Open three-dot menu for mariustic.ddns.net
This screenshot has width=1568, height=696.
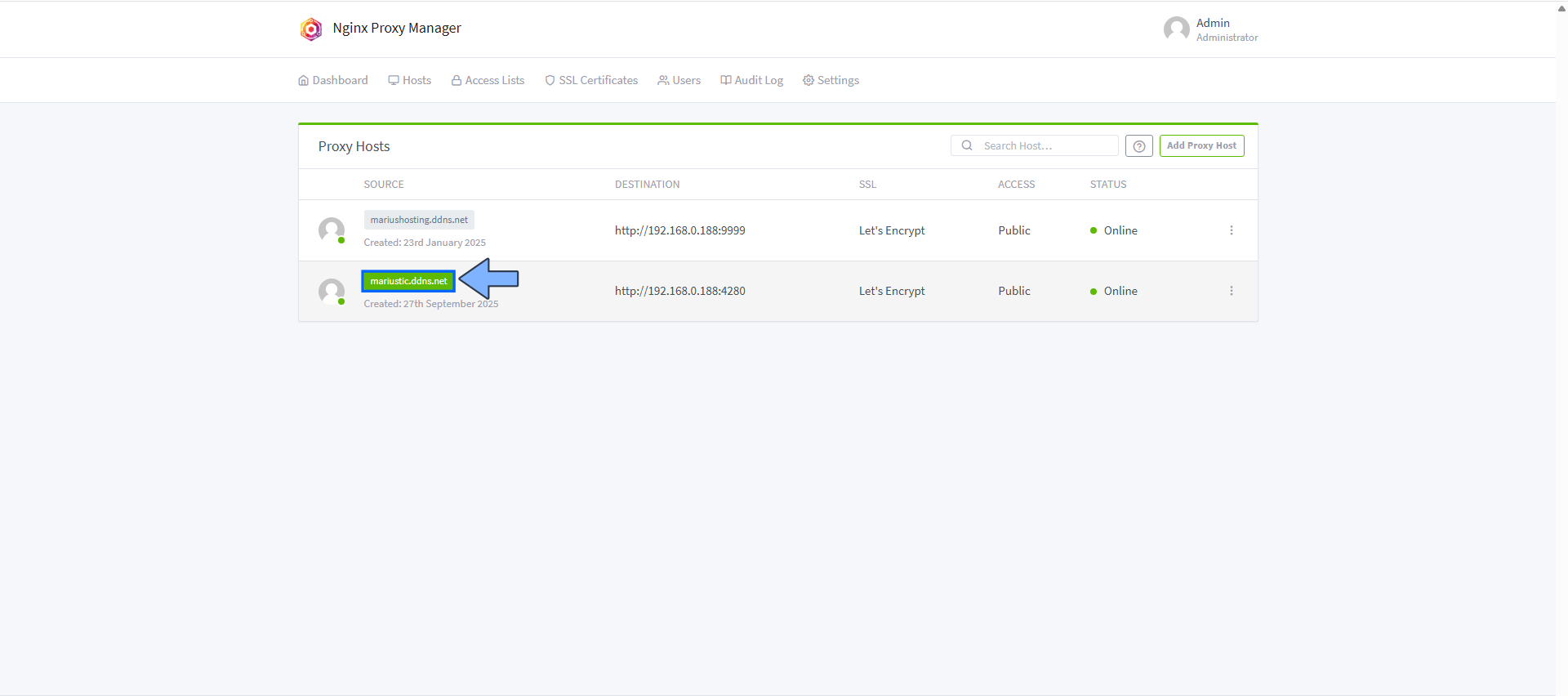pyautogui.click(x=1231, y=291)
